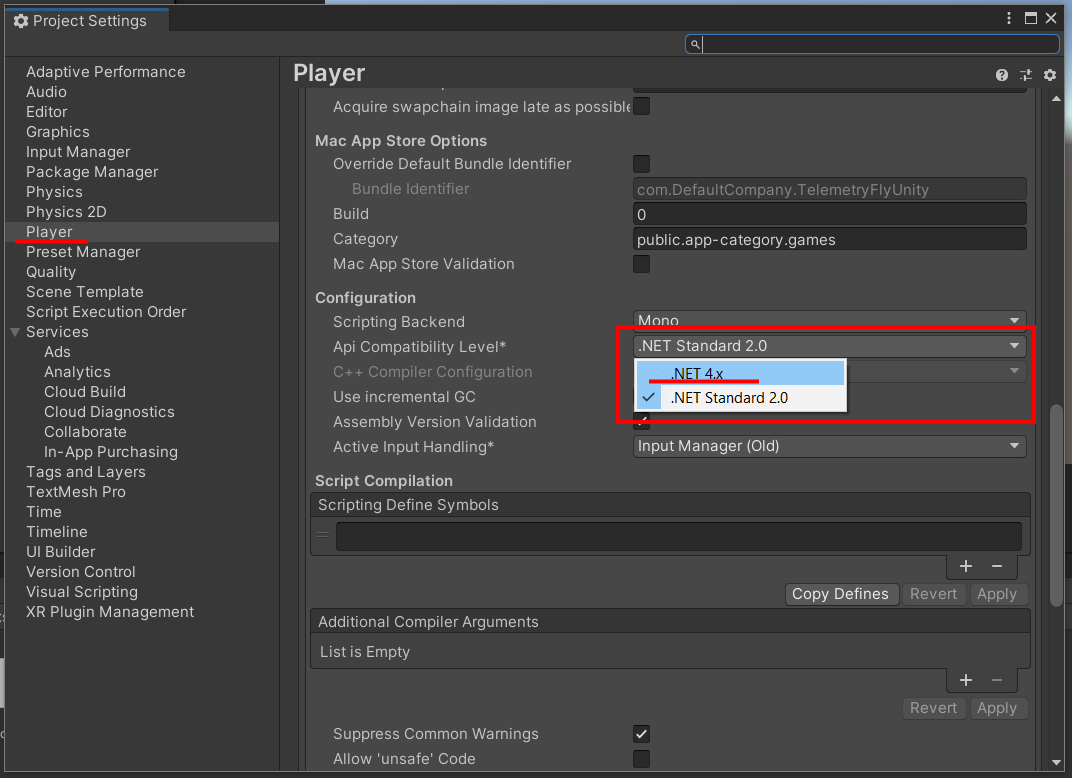Viewport: 1072px width, 778px height.
Task: Open Package Manager settings
Action: tap(92, 172)
